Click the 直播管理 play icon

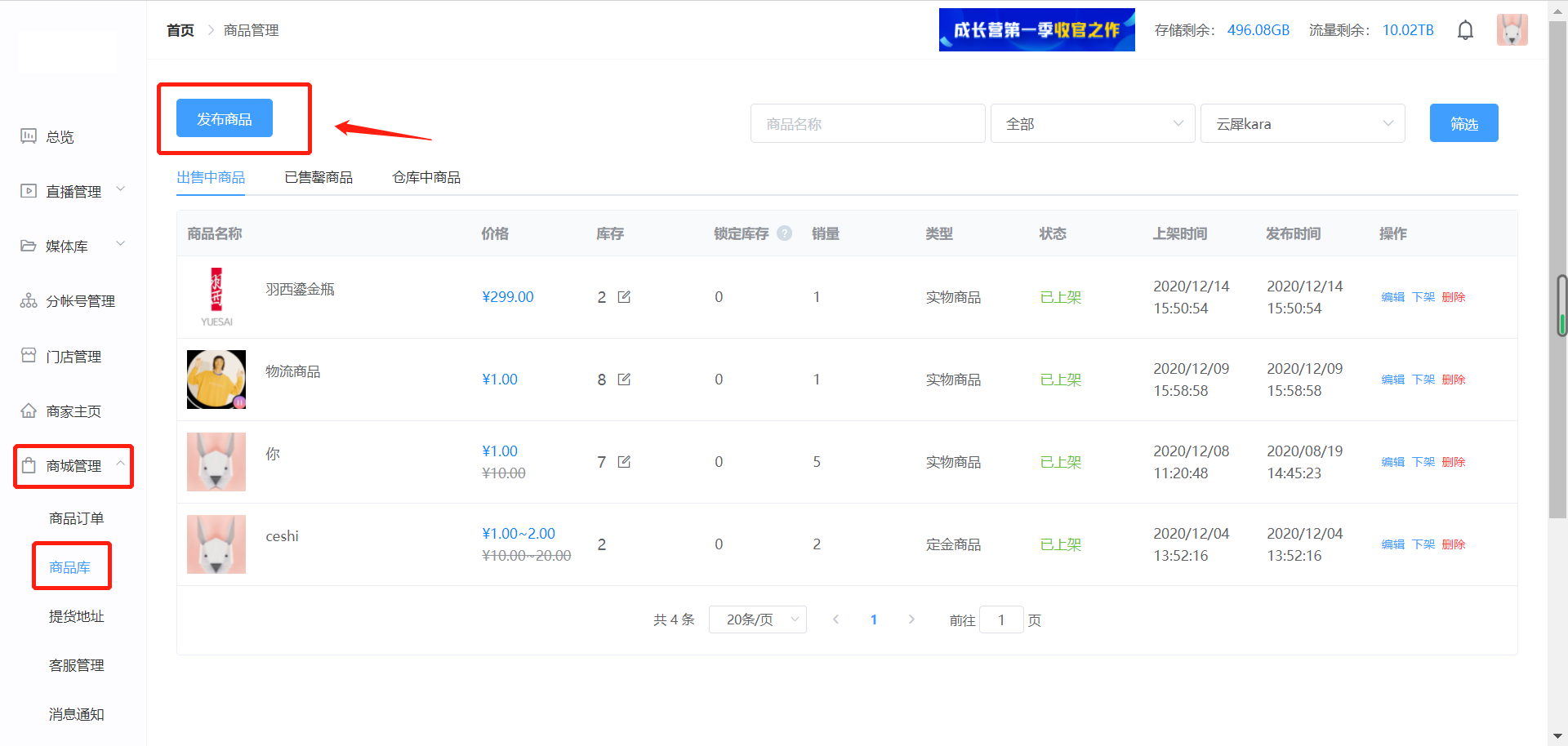[29, 191]
